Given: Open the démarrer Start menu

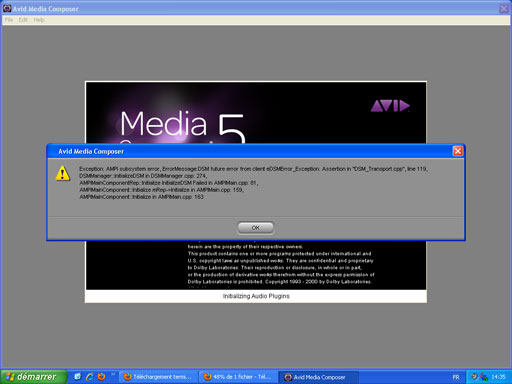Looking at the screenshot, I should pos(33,377).
